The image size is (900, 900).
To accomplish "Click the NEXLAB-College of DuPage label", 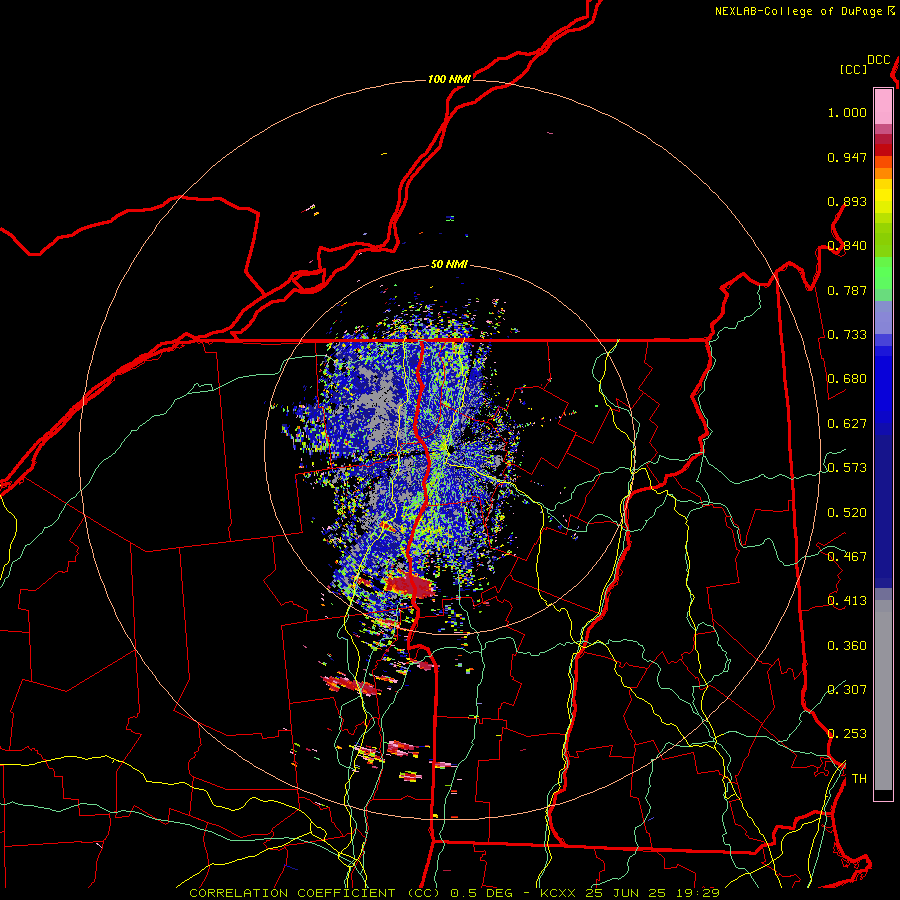I will pyautogui.click(x=798, y=11).
